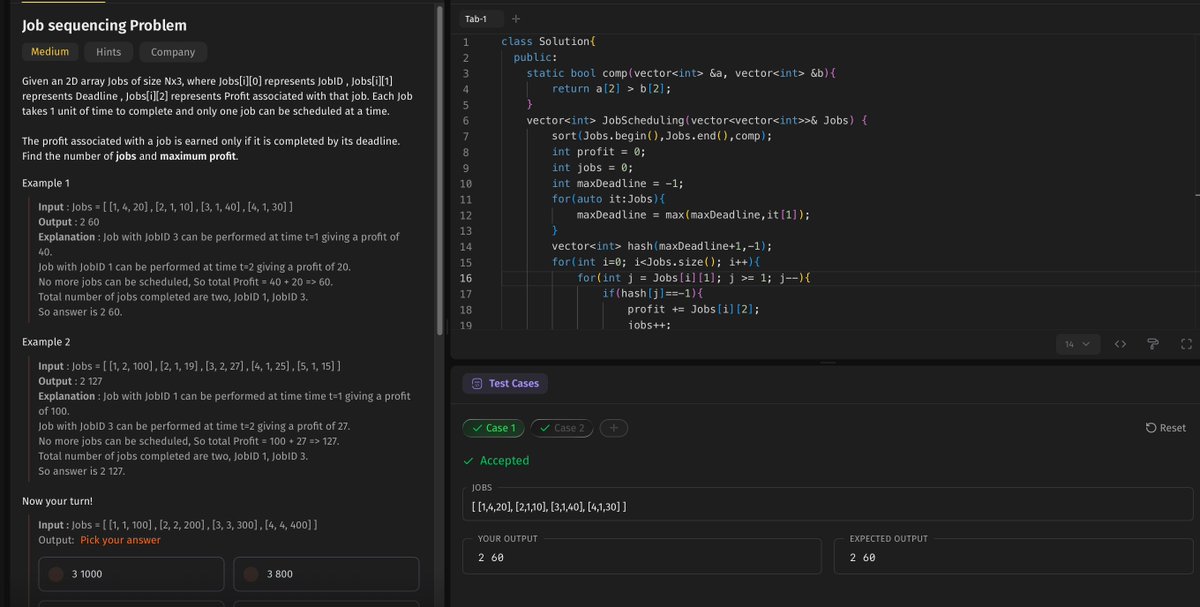1200x607 pixels.
Task: Click the 'Now your turn!' text
Action: pos(57,500)
